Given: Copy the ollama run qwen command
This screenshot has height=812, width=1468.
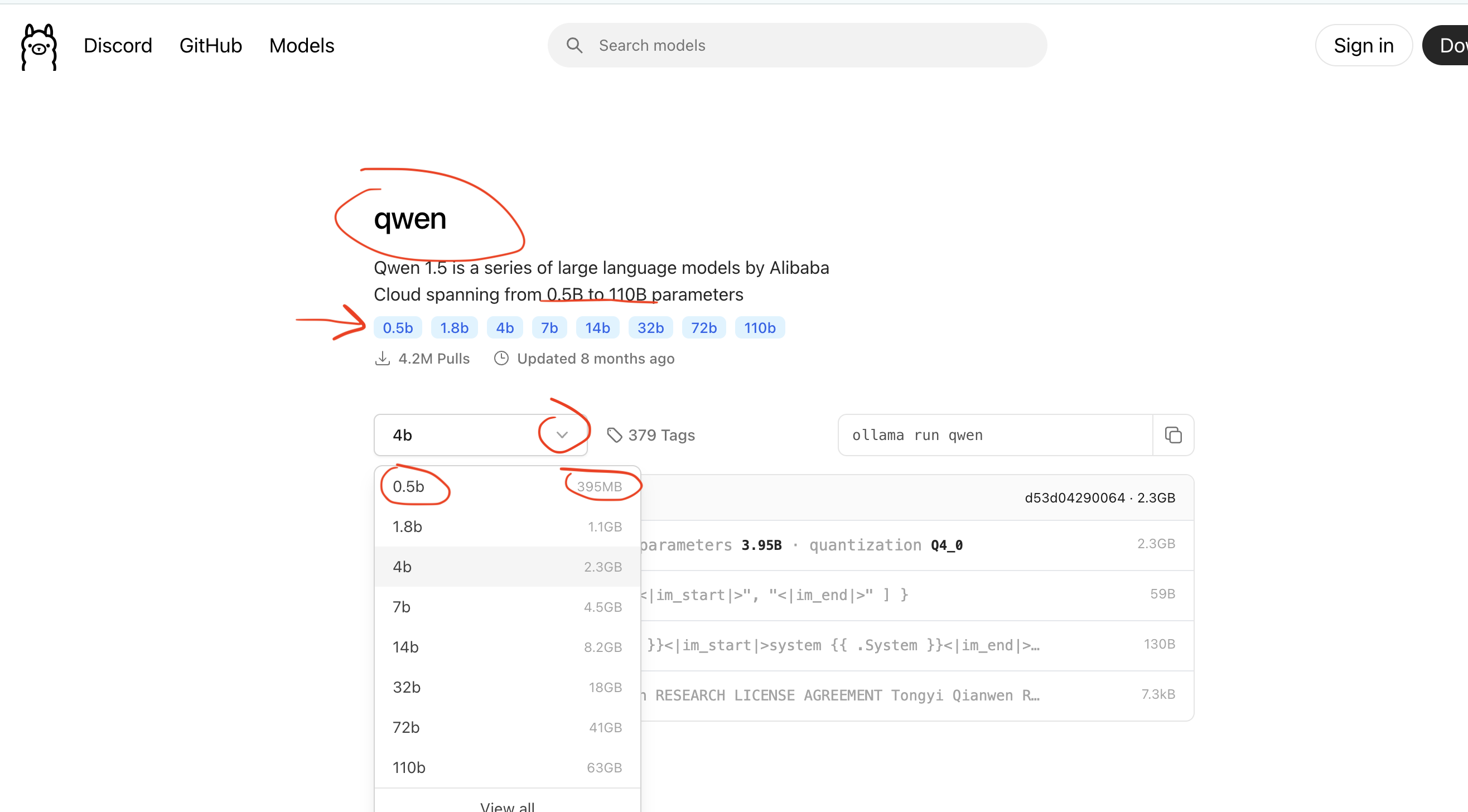Looking at the screenshot, I should coord(1173,436).
